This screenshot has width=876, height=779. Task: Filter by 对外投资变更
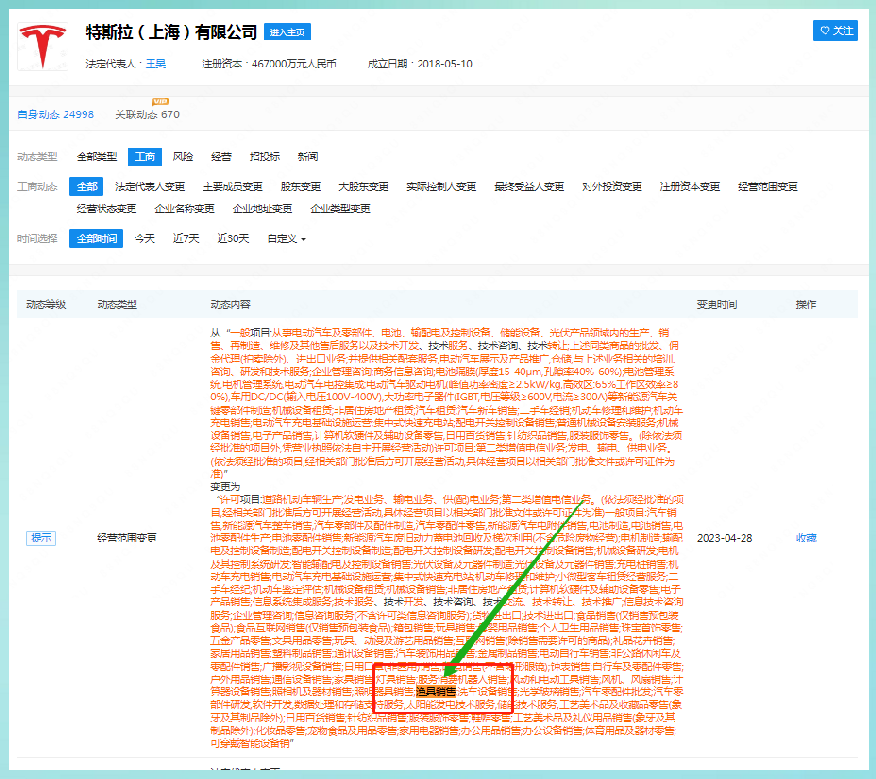pyautogui.click(x=612, y=187)
